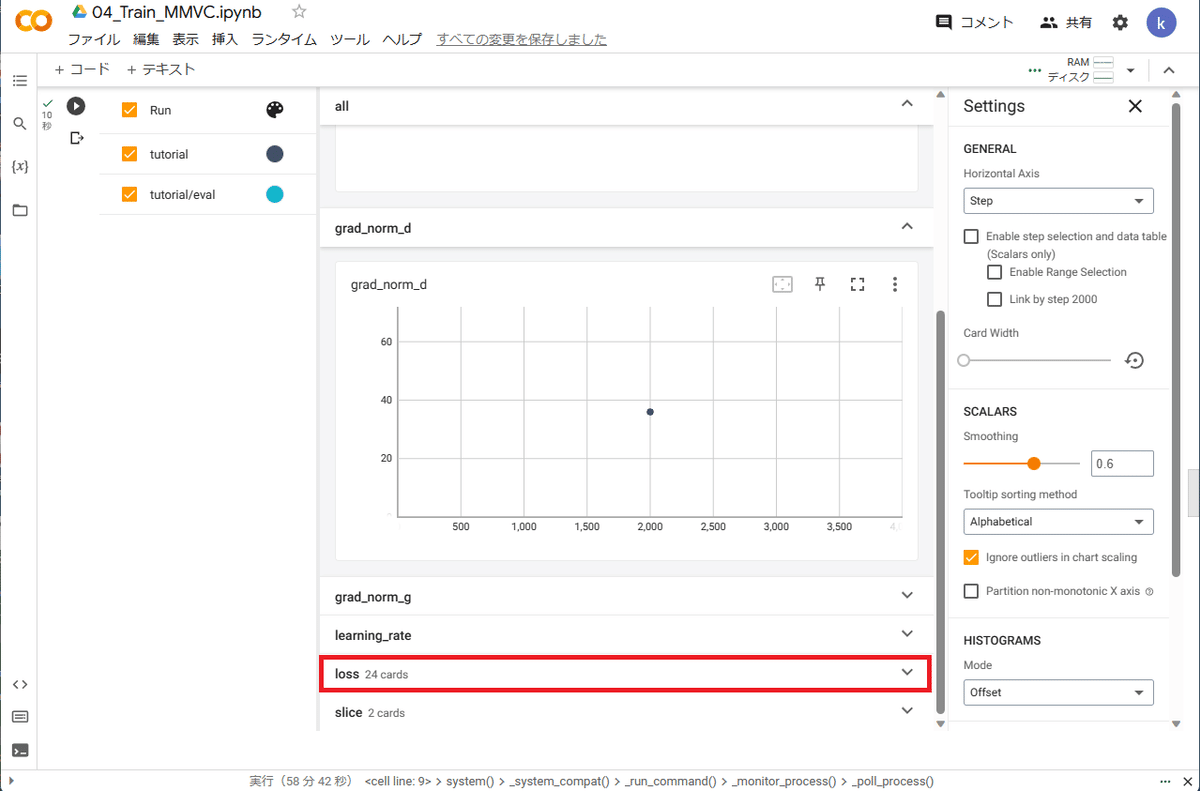Reset card width to default
Screen dimensions: 1200x791
pos(1134,360)
